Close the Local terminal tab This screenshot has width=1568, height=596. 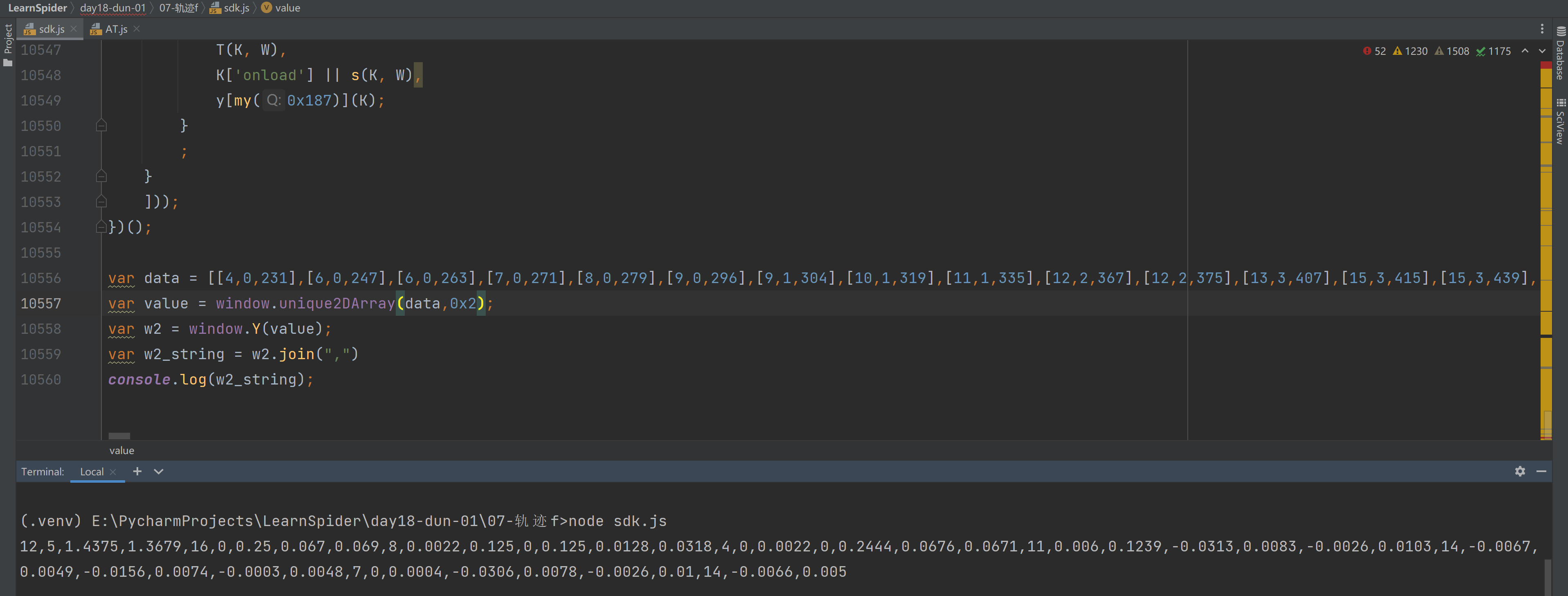tap(113, 472)
